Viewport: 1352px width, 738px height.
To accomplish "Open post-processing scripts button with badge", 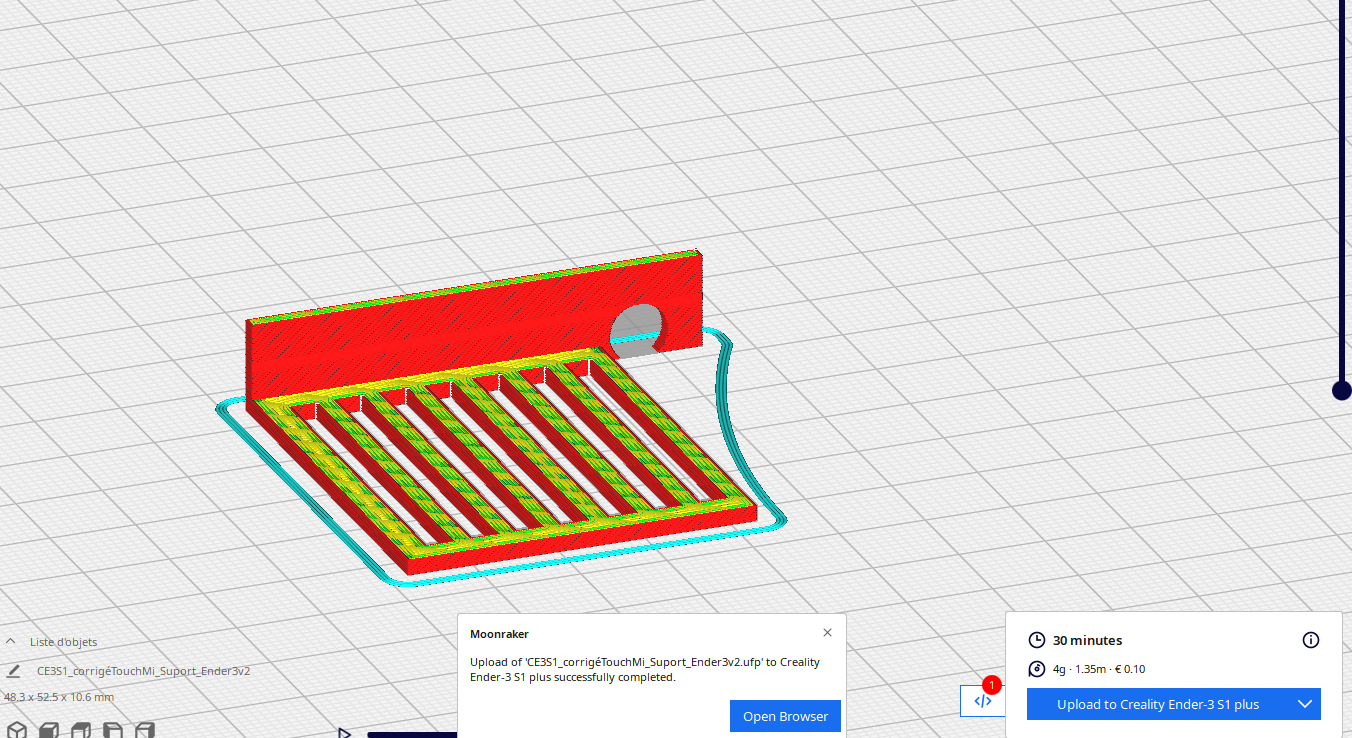I will click(982, 701).
